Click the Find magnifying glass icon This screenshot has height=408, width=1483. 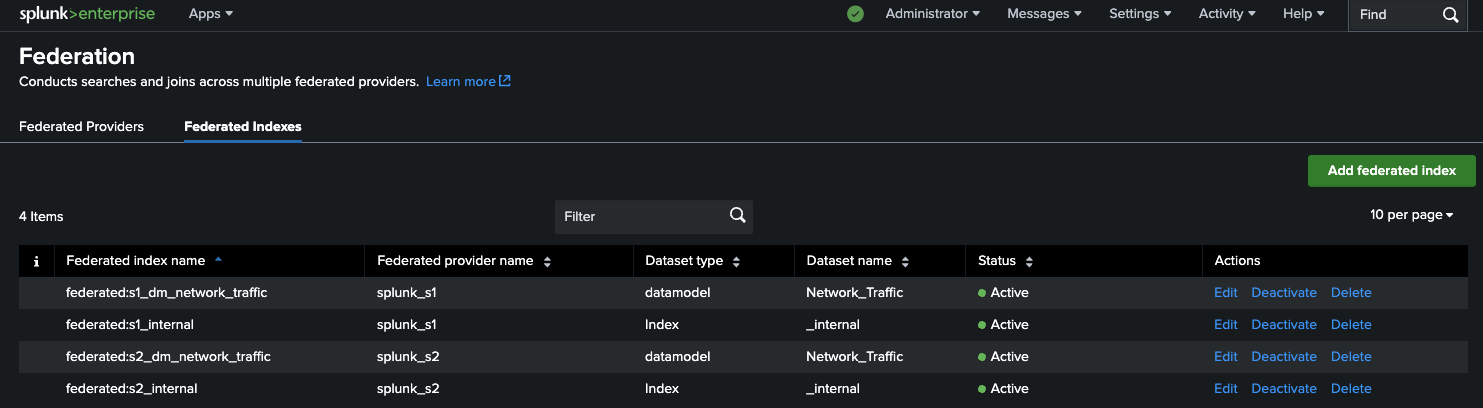tap(1451, 14)
